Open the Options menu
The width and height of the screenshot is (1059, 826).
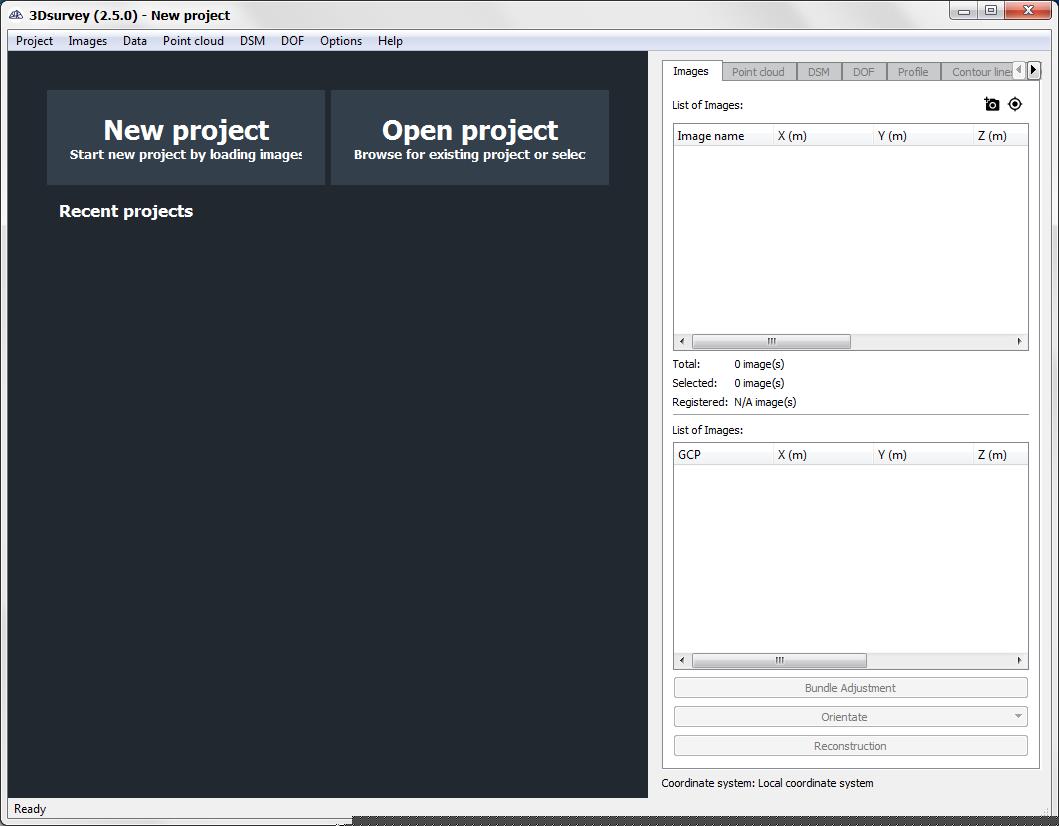pyautogui.click(x=341, y=41)
